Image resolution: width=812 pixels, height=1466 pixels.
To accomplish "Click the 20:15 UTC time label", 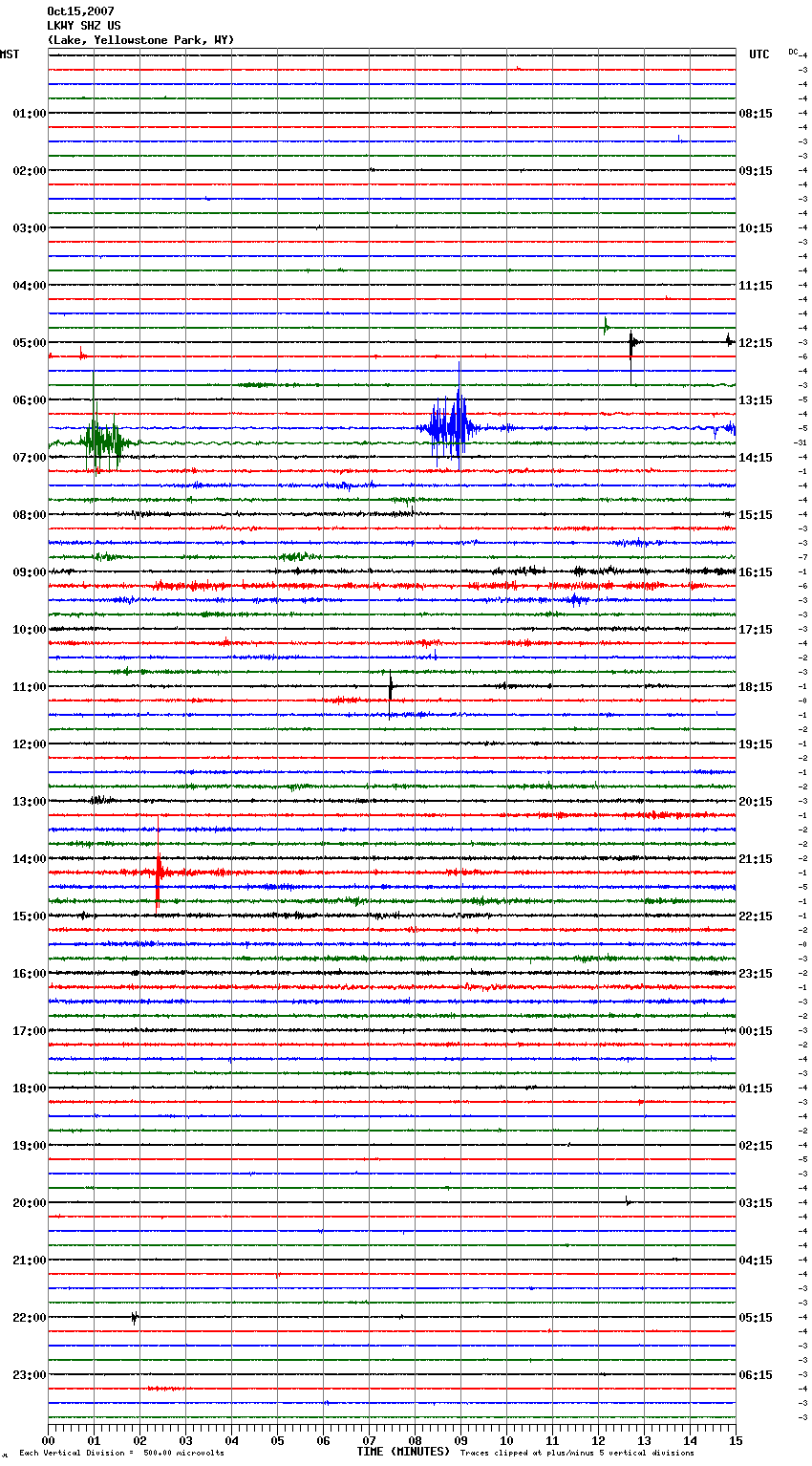I will (x=756, y=802).
